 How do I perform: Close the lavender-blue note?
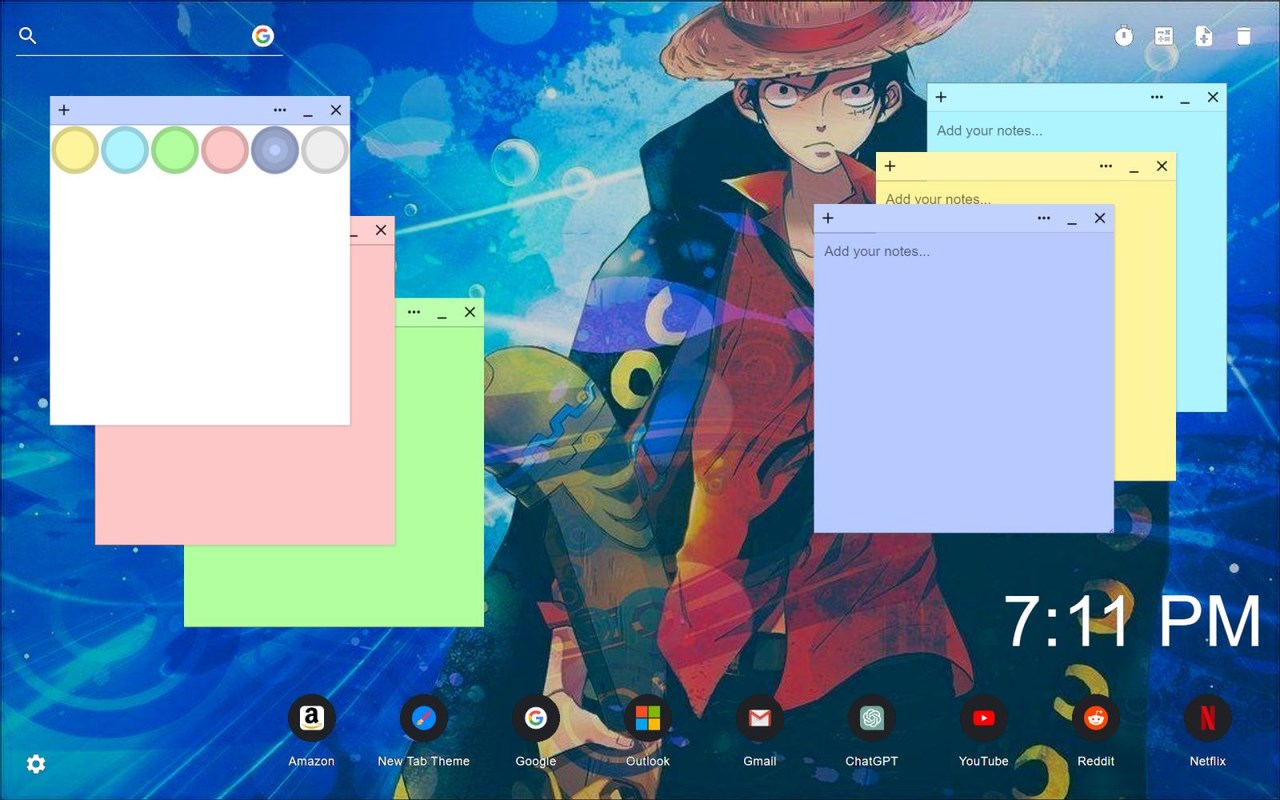[x=1100, y=218]
